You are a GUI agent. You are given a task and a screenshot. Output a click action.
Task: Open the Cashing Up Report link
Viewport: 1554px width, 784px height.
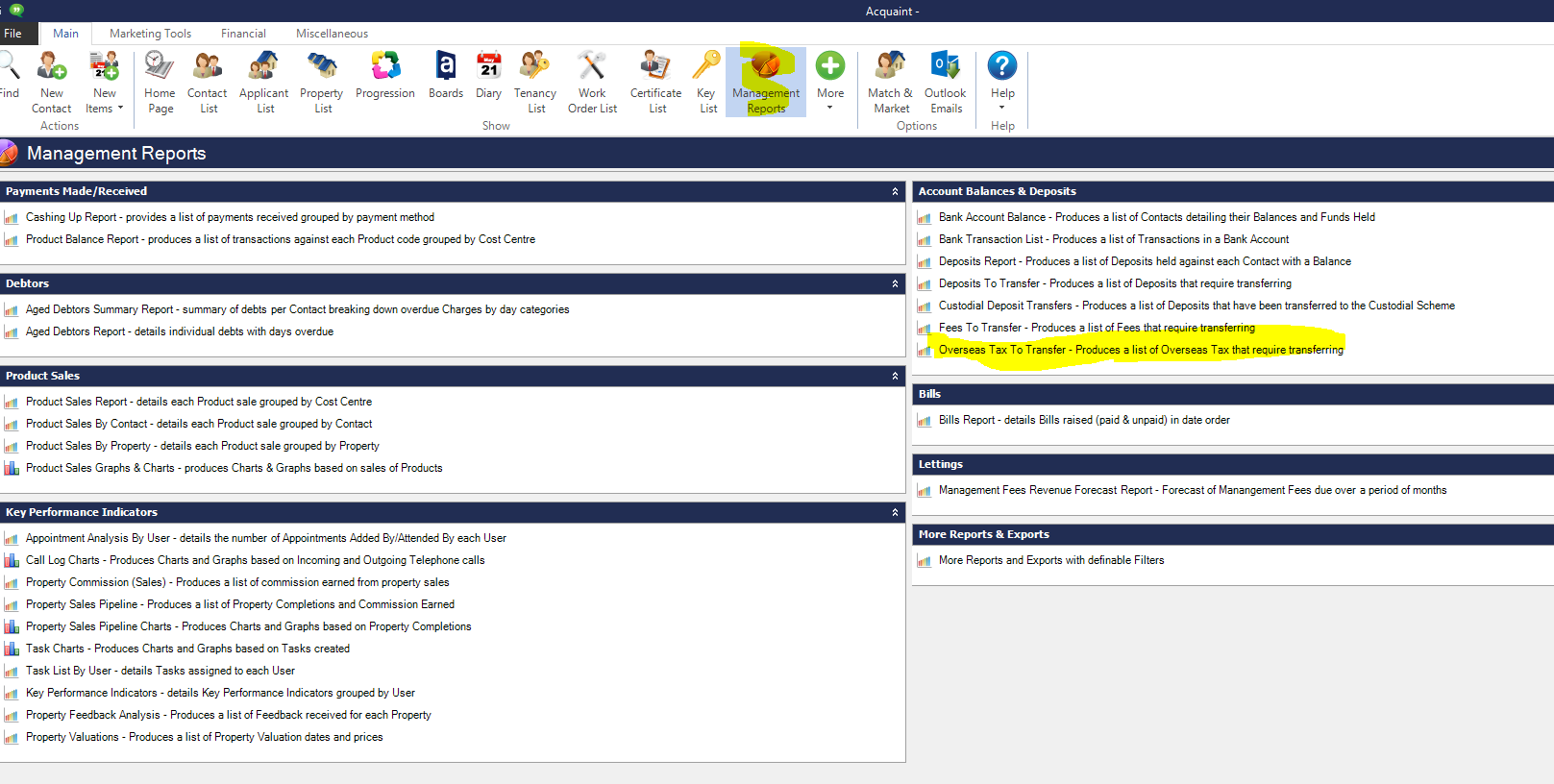click(230, 218)
